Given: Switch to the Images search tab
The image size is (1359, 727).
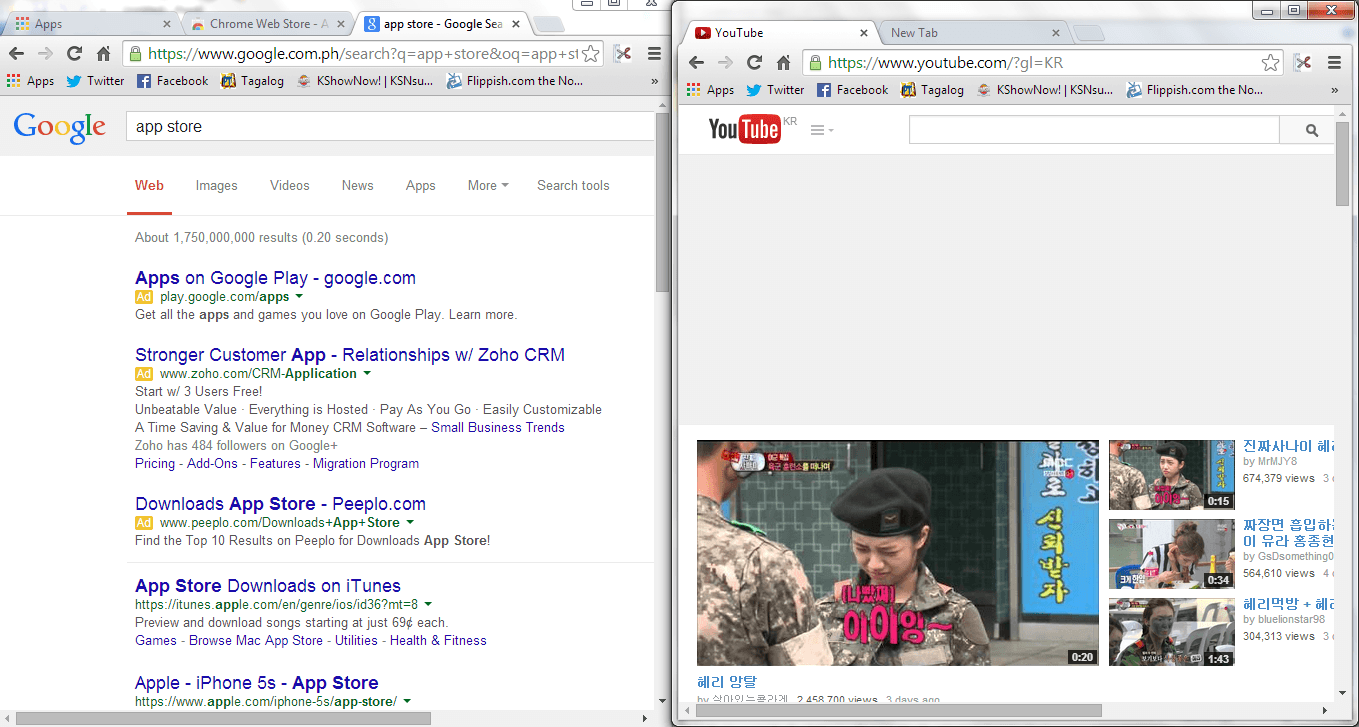Looking at the screenshot, I should [216, 186].
